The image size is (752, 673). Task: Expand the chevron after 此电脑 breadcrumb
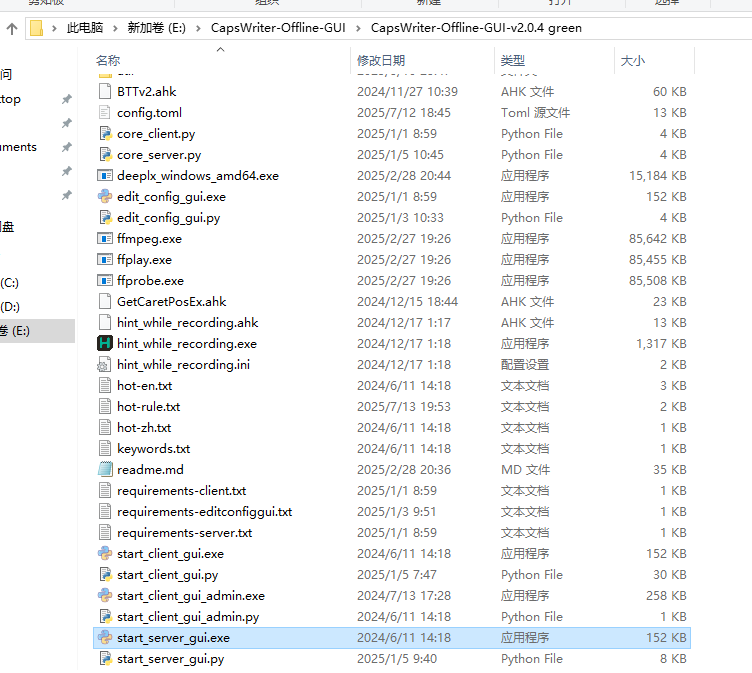[x=115, y=28]
